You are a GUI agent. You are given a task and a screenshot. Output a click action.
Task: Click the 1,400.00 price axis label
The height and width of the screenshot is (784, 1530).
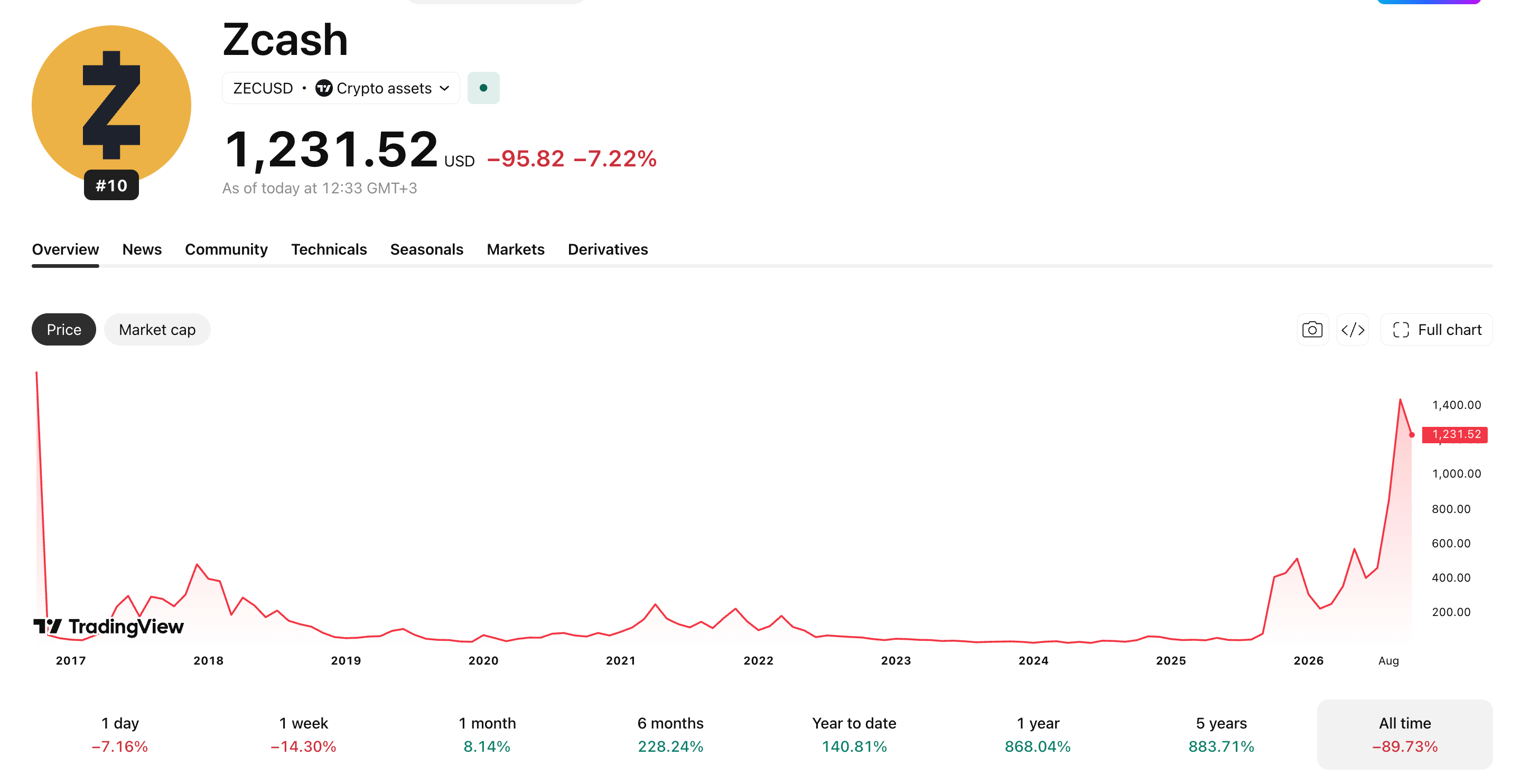(x=1457, y=405)
